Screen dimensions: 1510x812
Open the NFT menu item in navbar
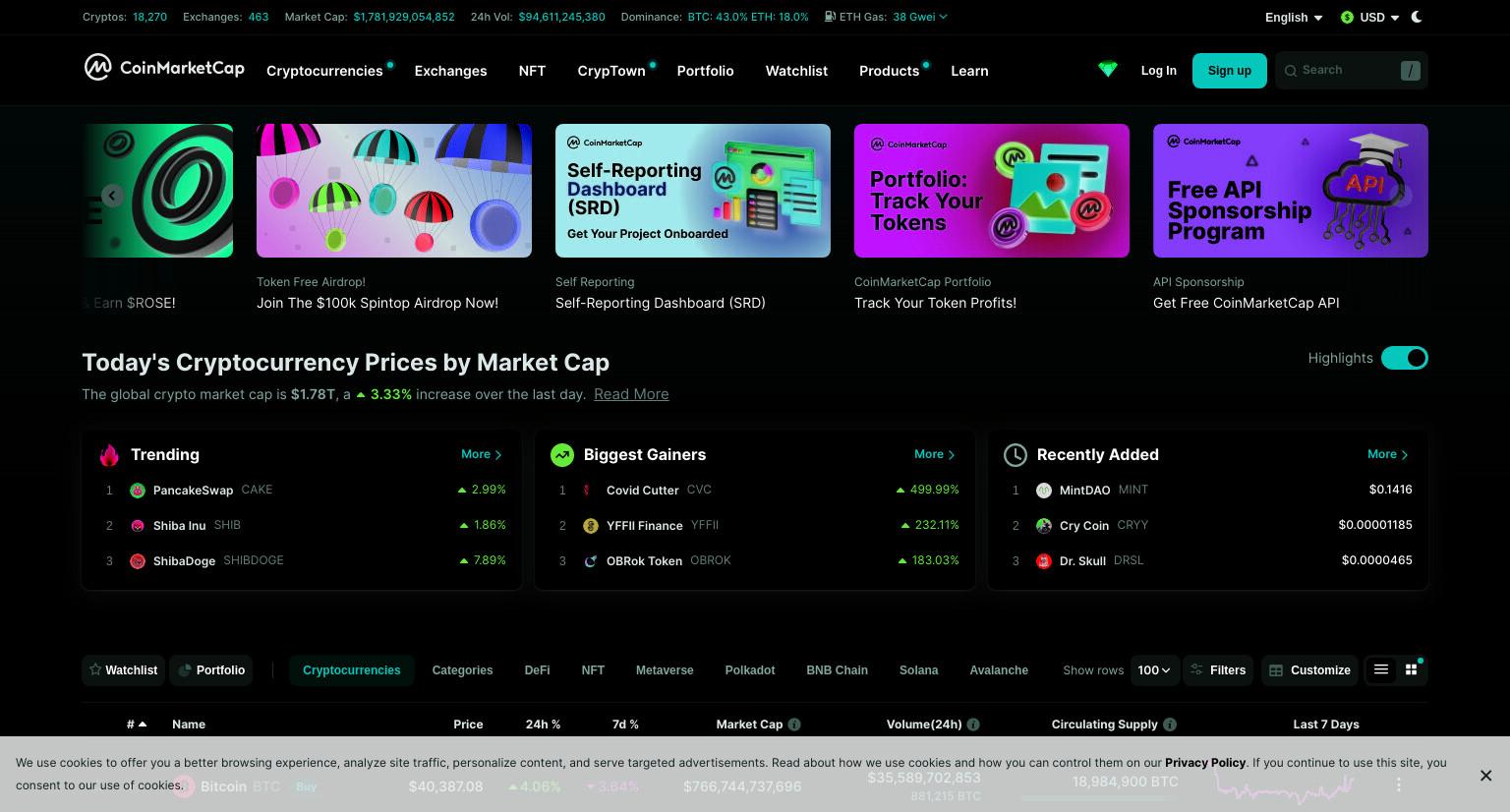pos(532,71)
